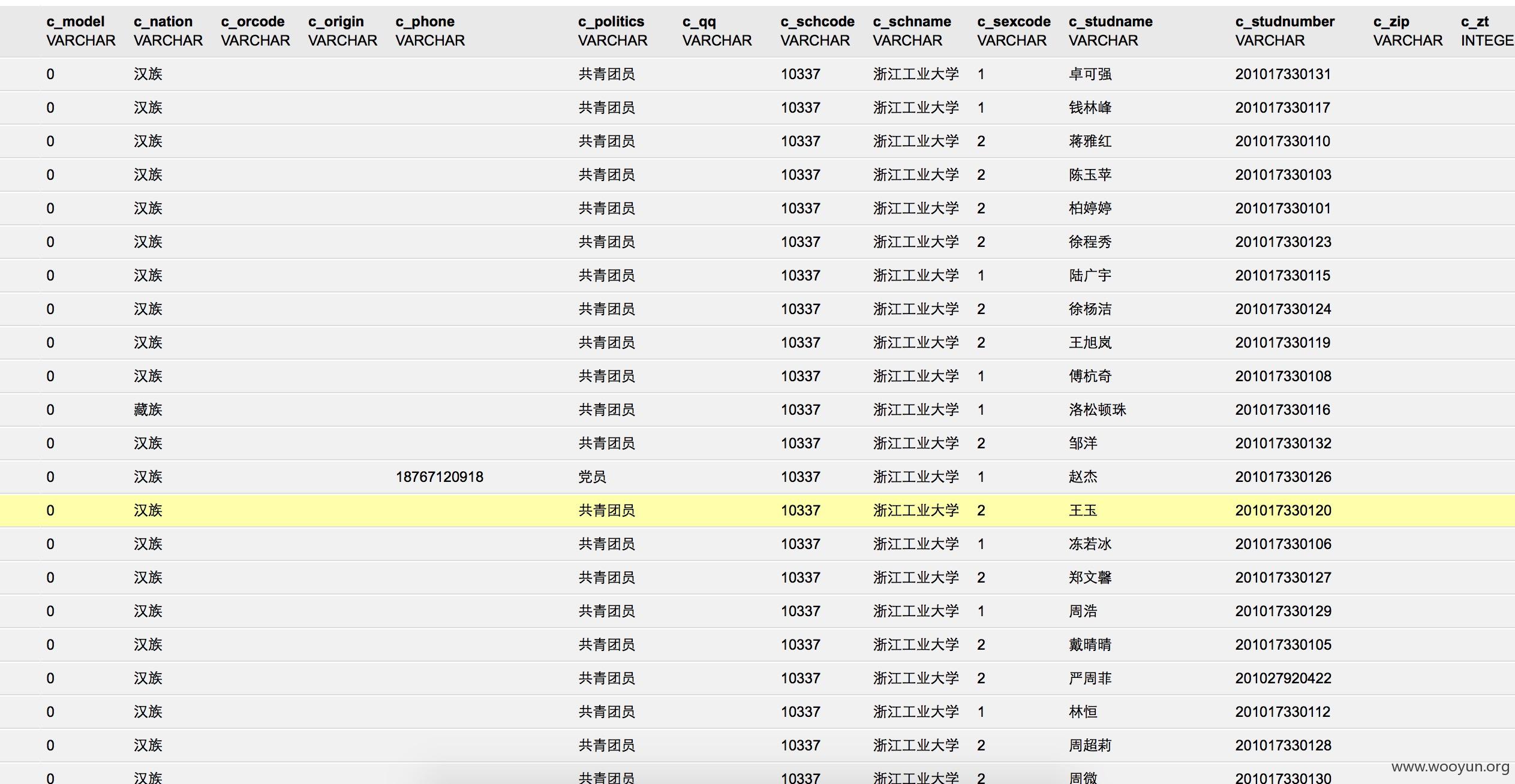Click student number 201017330103
Viewport: 1515px width, 784px height.
click(x=1283, y=175)
